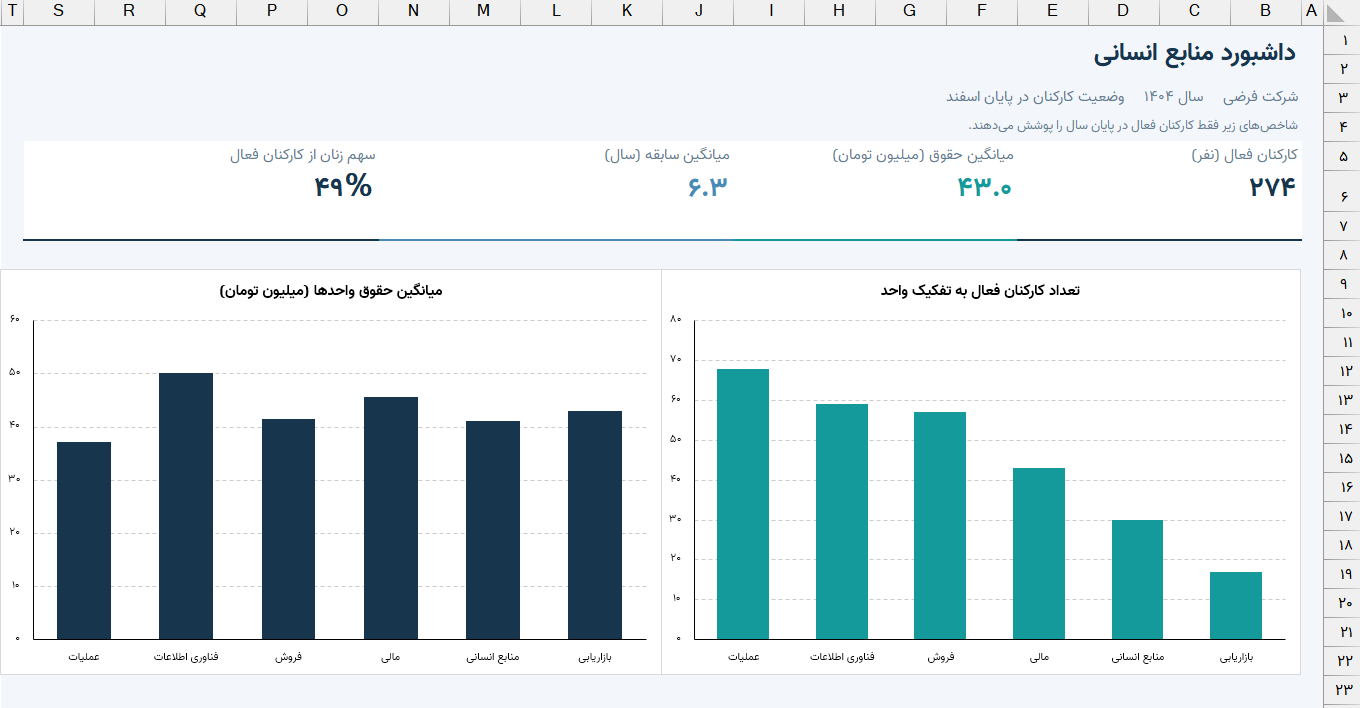The width and height of the screenshot is (1360, 708).
Task: Select the teal فناوری اطلاعات bar in headcount chart
Action: coord(842,521)
